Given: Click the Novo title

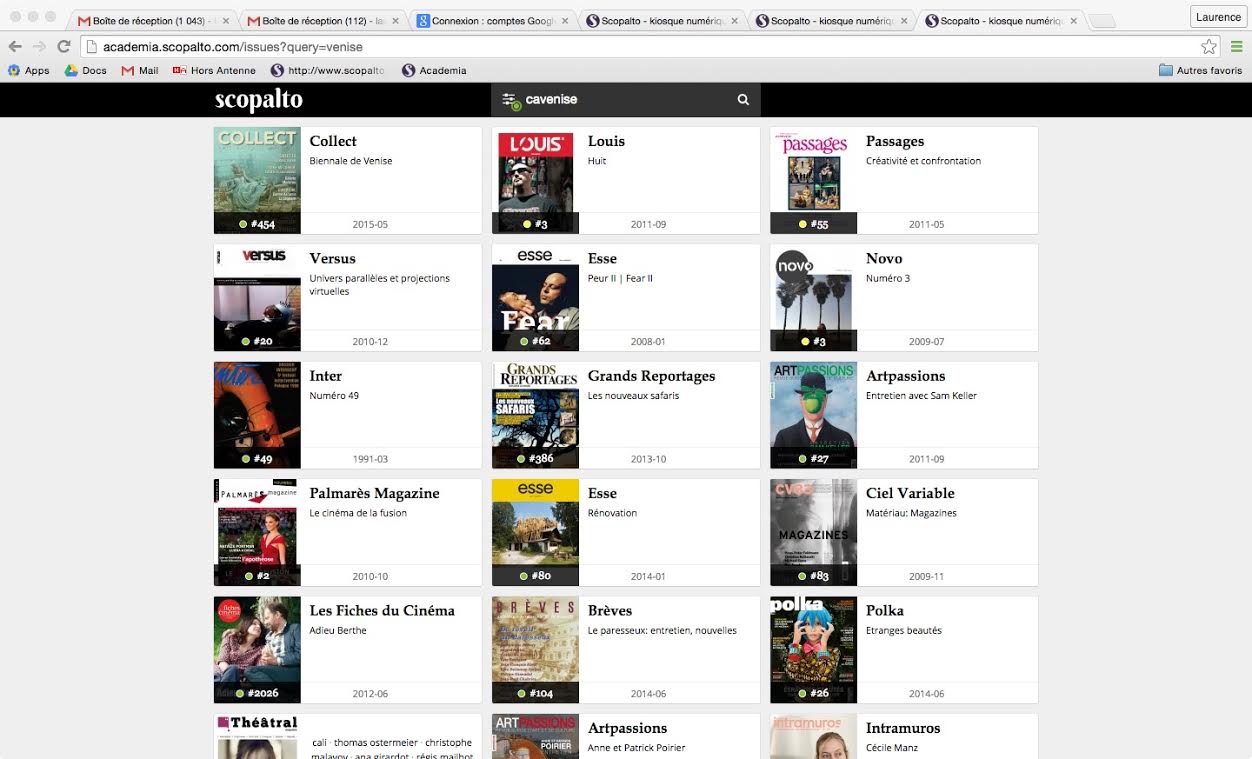Looking at the screenshot, I should [x=884, y=259].
